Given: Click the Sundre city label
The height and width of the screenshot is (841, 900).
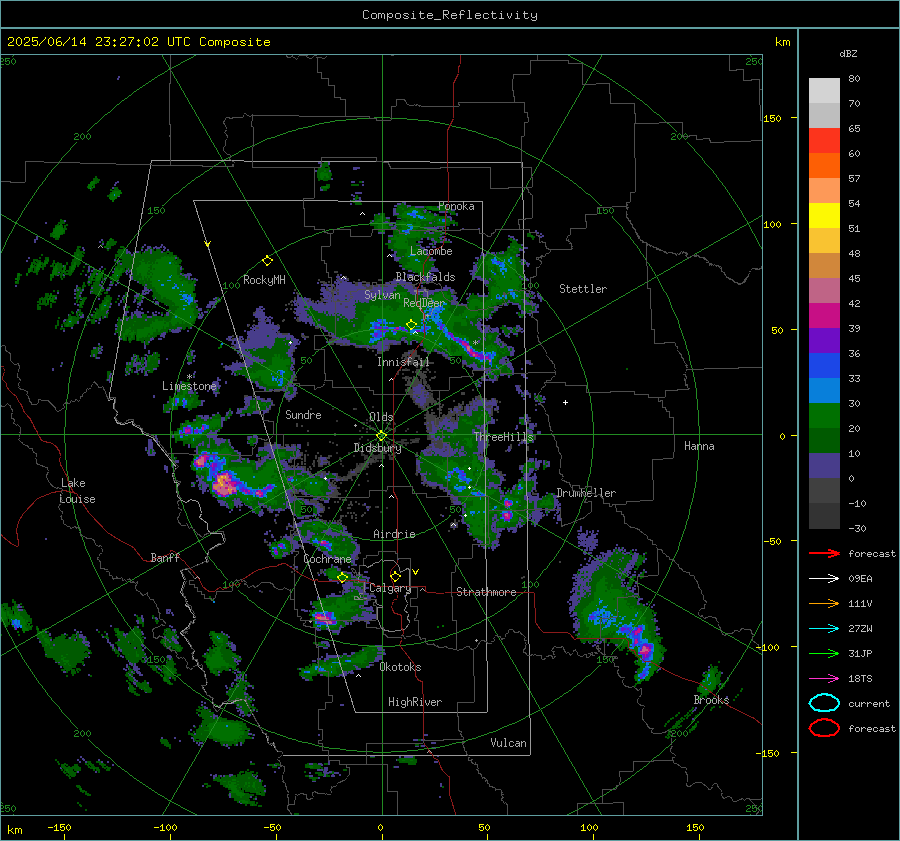Looking at the screenshot, I should click(x=303, y=414).
